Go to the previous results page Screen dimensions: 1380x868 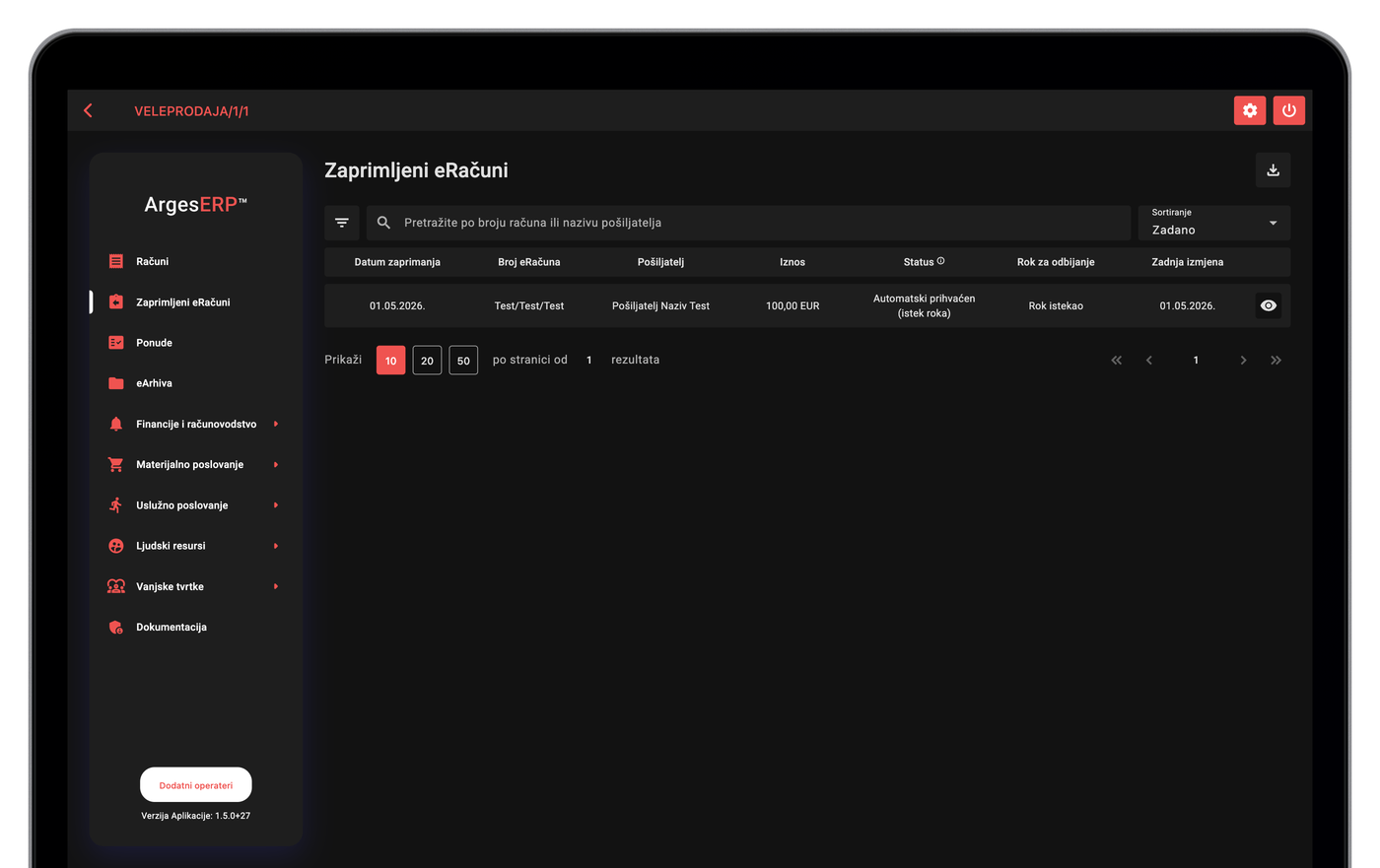[1149, 361]
